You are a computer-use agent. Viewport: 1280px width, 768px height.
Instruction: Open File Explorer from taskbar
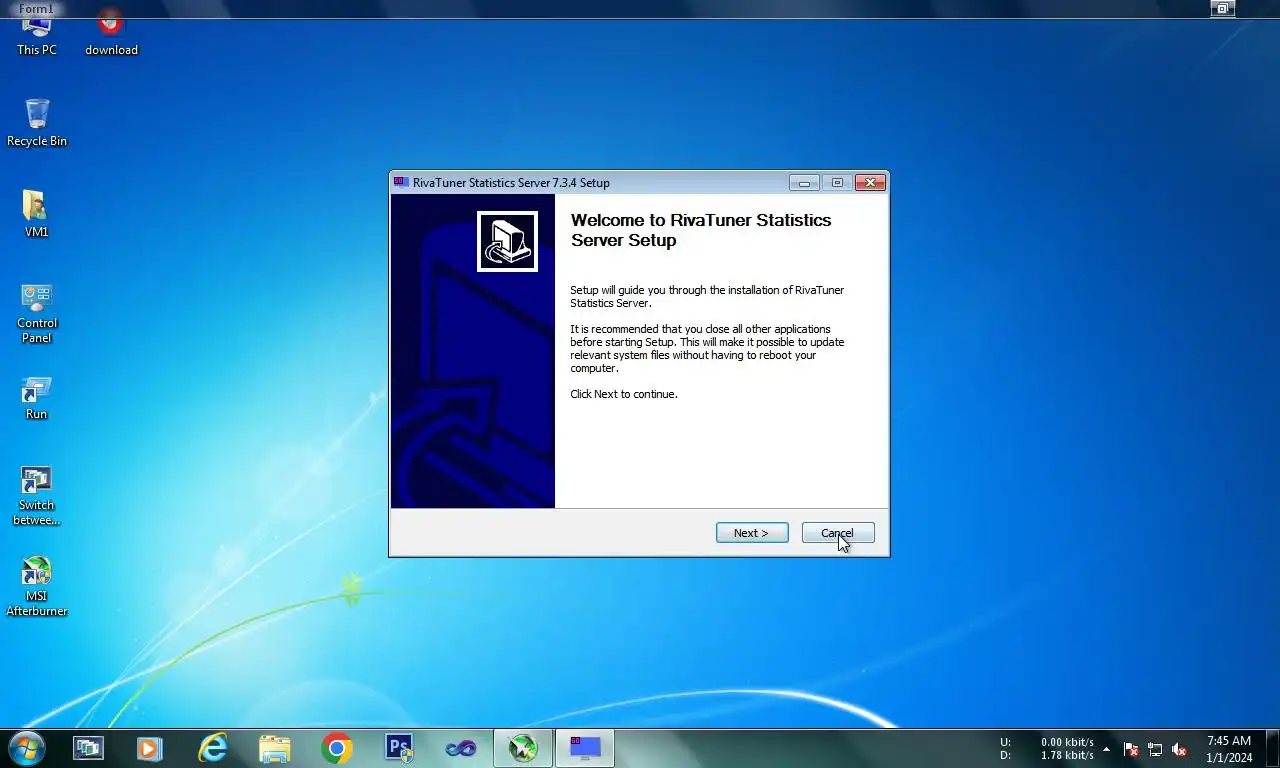click(x=274, y=748)
